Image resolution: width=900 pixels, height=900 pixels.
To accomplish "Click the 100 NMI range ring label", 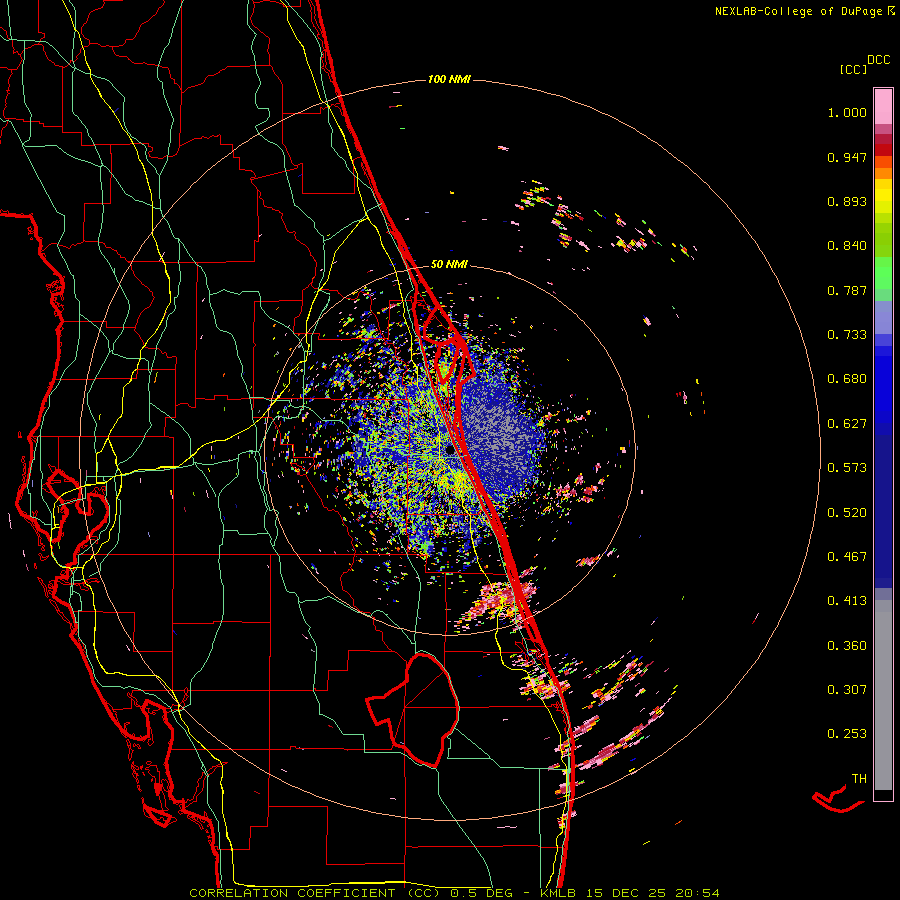I will [449, 79].
